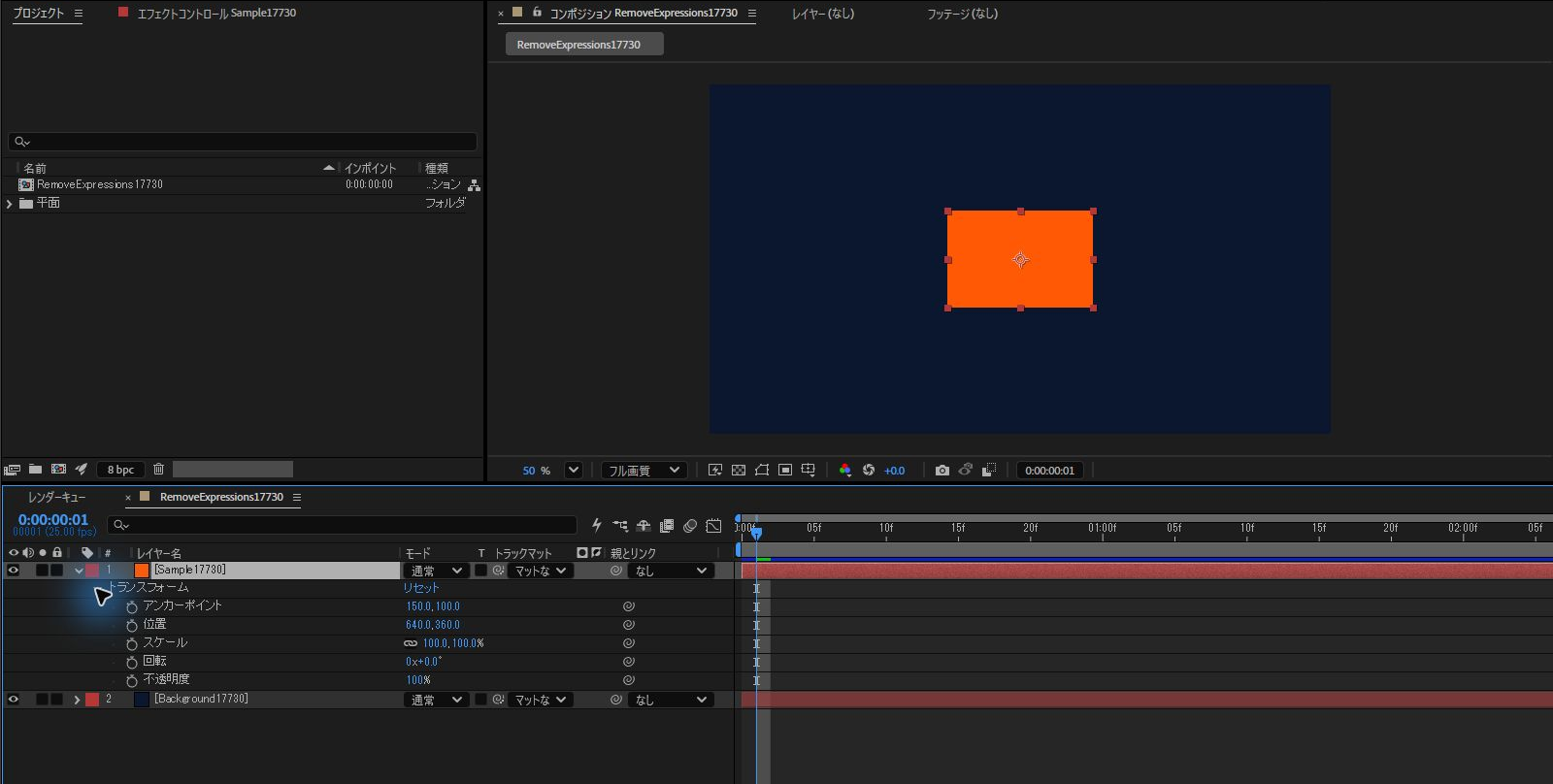The width and height of the screenshot is (1553, 784).
Task: Click the stopwatch icon for 不透明度
Action: (x=132, y=680)
